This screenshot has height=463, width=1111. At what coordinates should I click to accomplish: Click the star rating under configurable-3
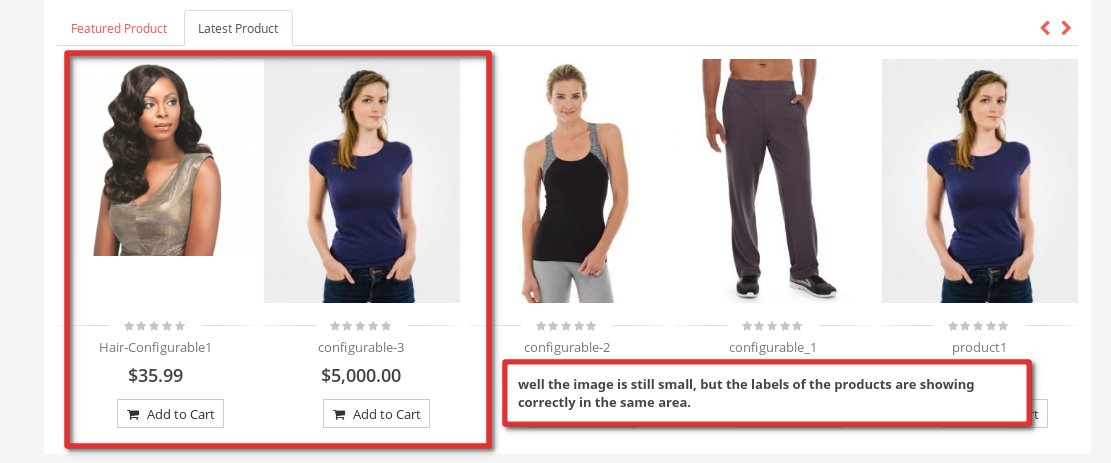click(x=361, y=326)
